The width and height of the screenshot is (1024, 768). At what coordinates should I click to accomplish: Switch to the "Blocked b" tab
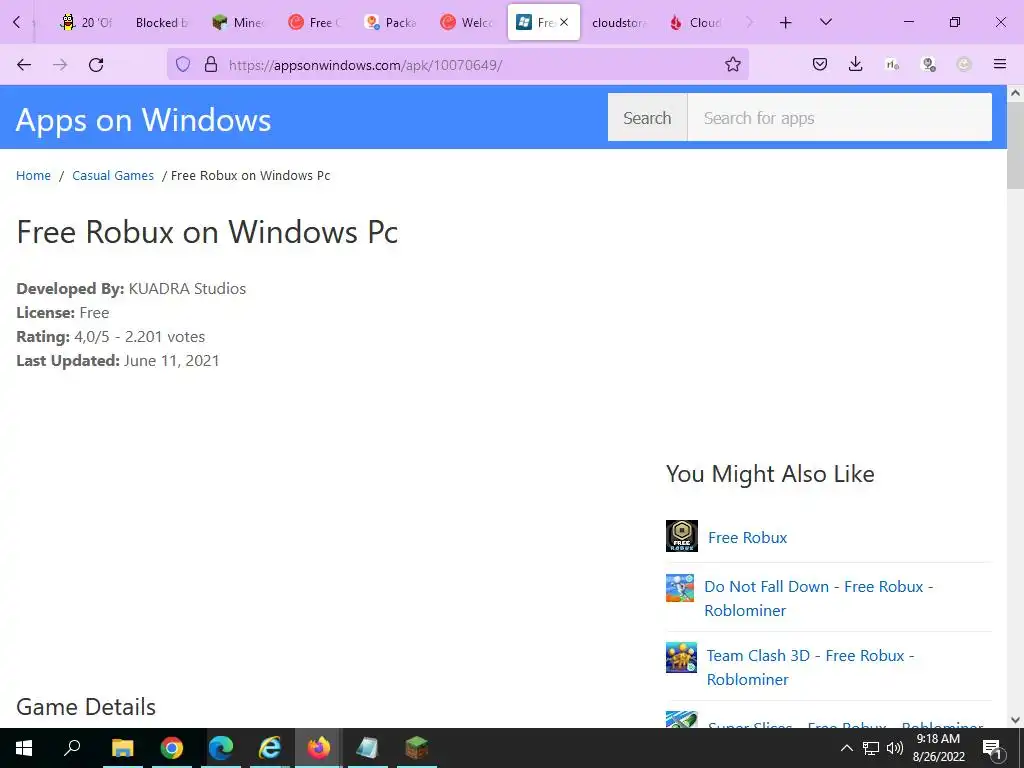(162, 23)
